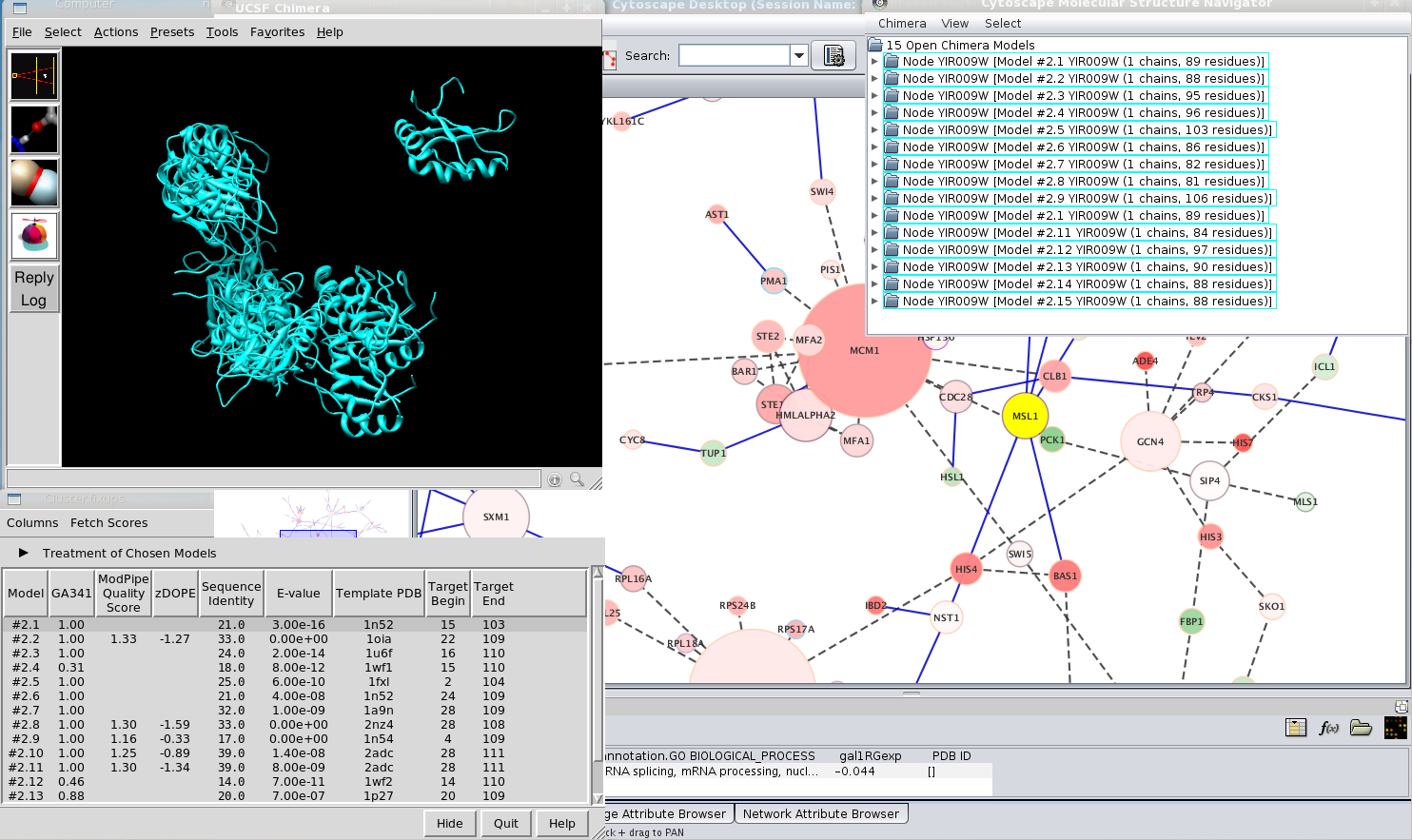Viewport: 1412px width, 840px height.
Task: Click the open folder icon in attribute browser
Action: [1361, 728]
